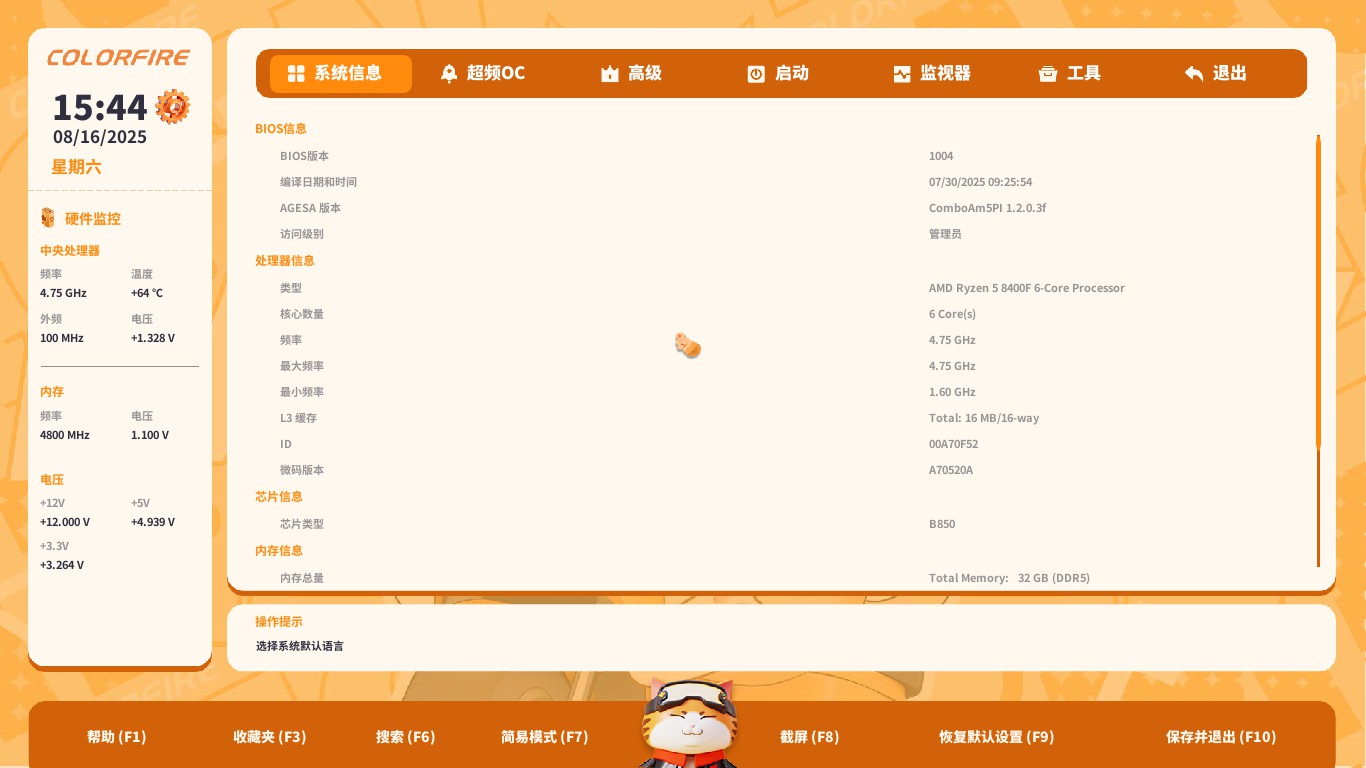Screen dimensions: 1366x768
Task: Open the 监视器 tab
Action: click(x=932, y=74)
